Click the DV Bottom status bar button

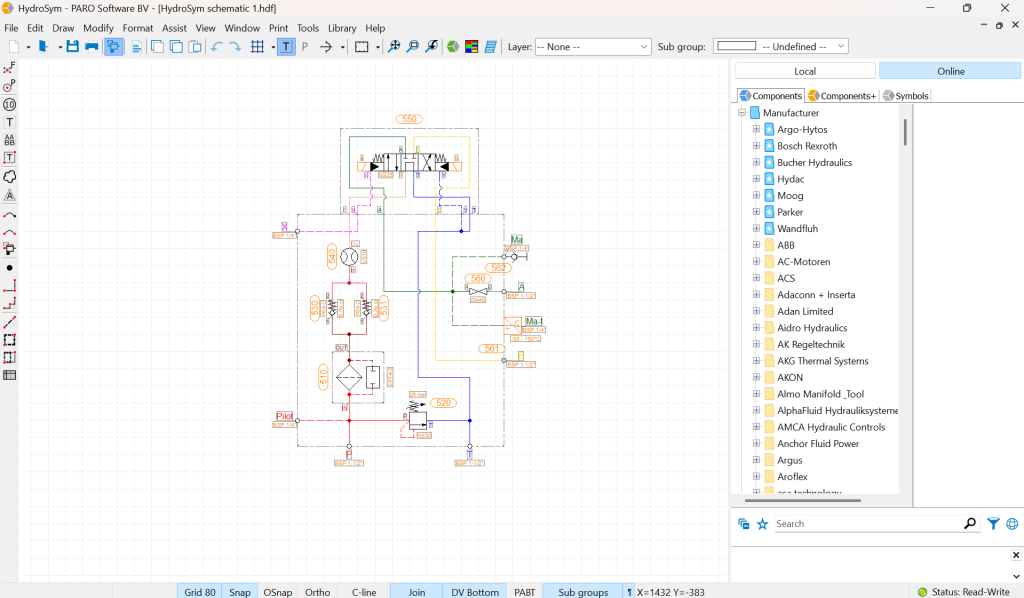point(475,591)
